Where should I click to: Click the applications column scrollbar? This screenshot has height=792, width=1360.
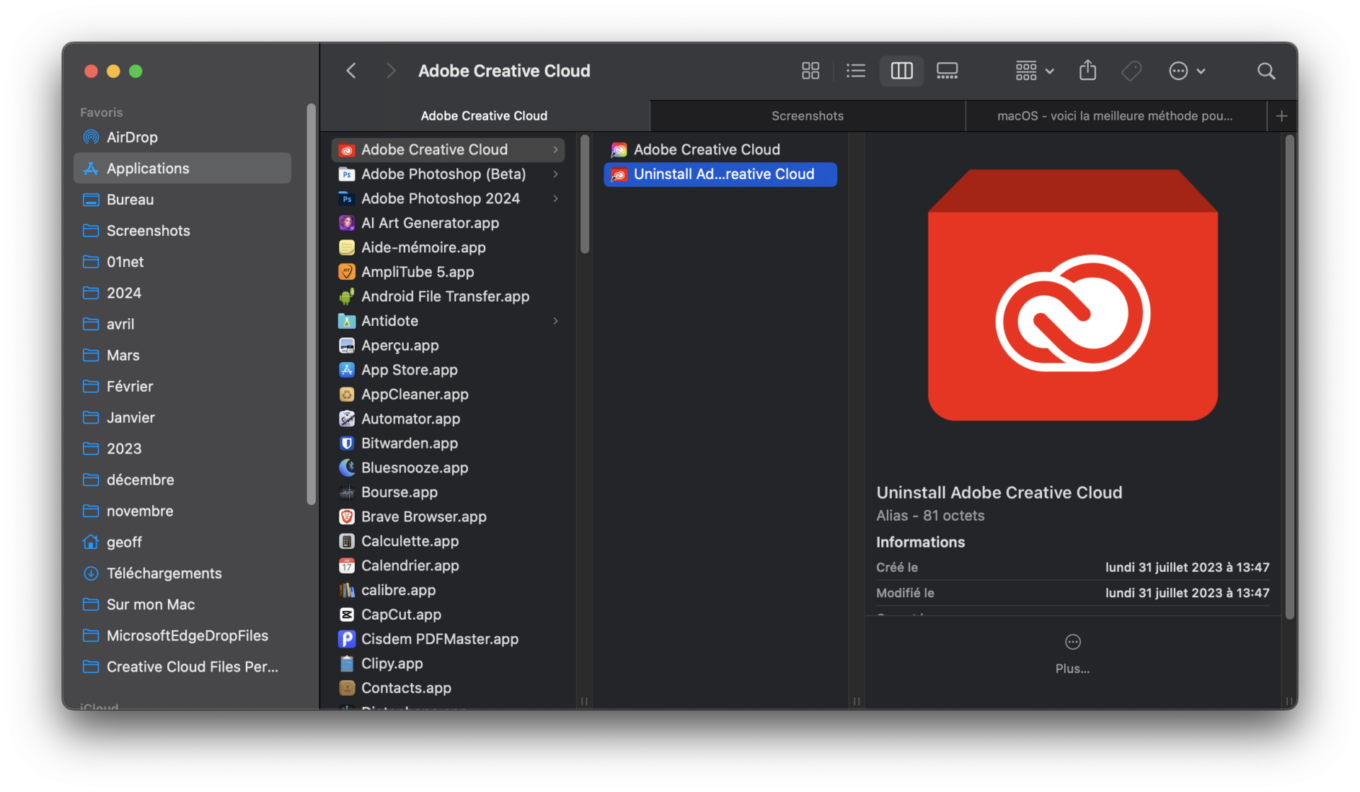coord(584,194)
